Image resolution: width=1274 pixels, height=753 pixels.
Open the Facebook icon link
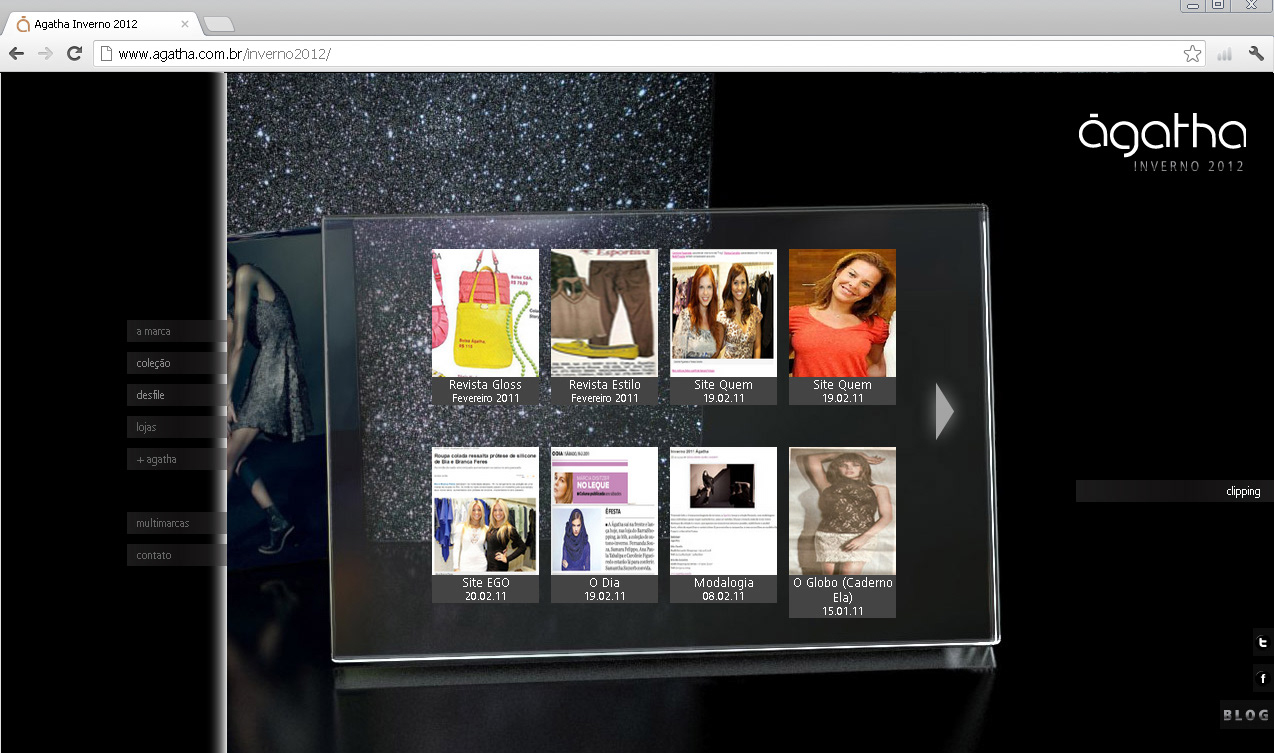click(x=1263, y=679)
